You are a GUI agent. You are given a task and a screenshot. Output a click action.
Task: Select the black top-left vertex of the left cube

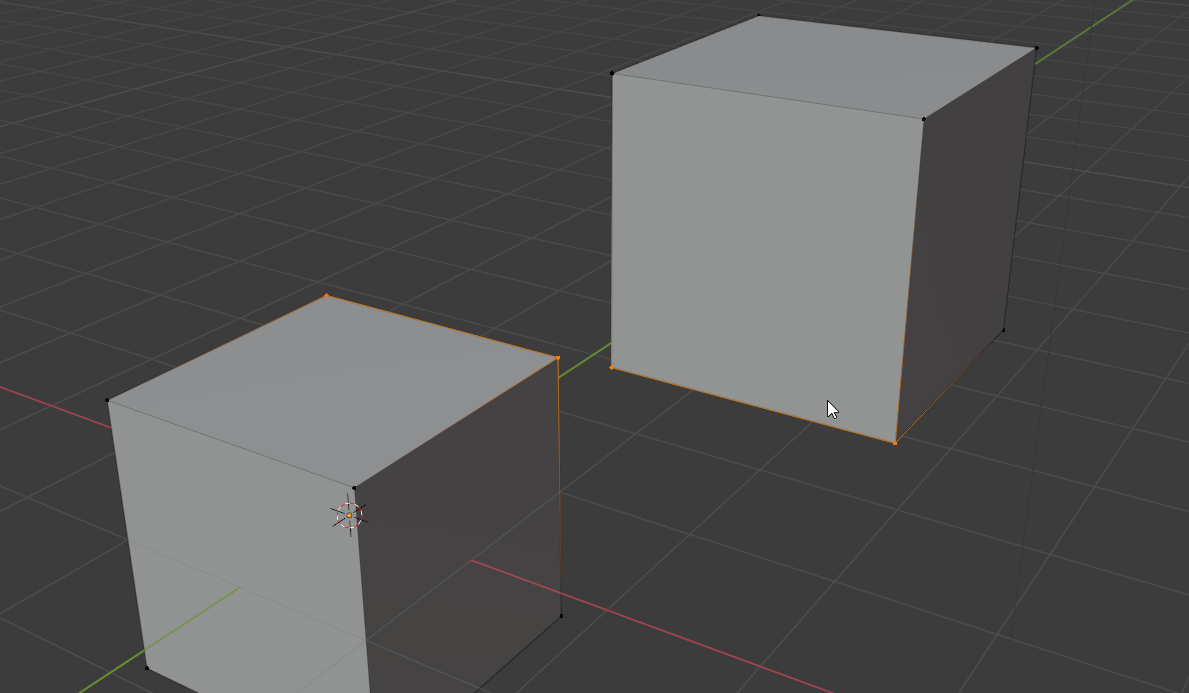tap(107, 400)
